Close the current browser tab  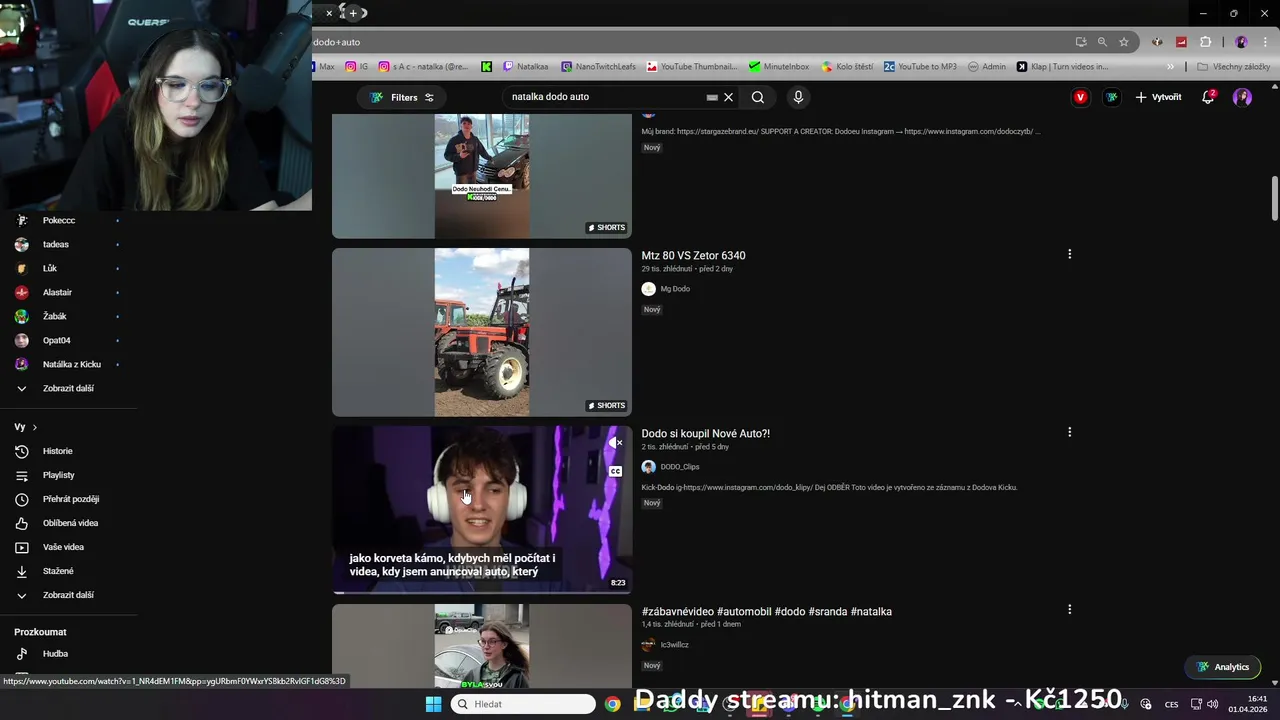(x=329, y=13)
